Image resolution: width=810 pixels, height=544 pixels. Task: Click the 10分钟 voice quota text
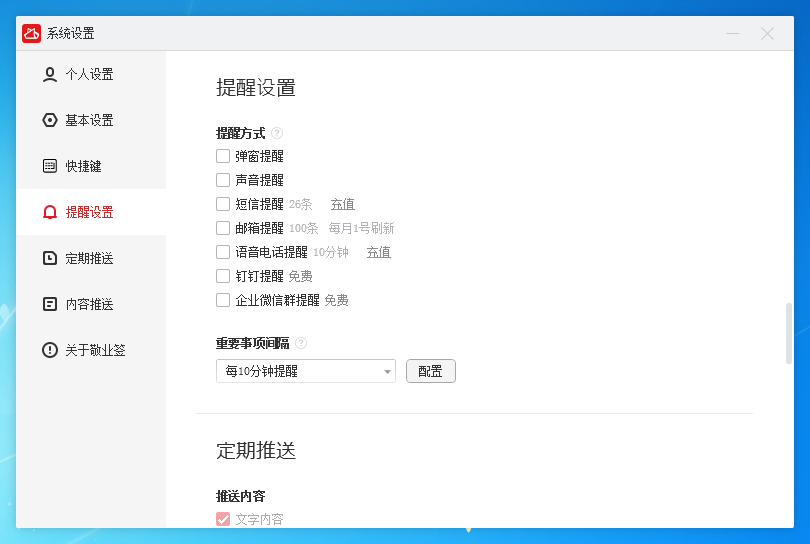coord(331,252)
